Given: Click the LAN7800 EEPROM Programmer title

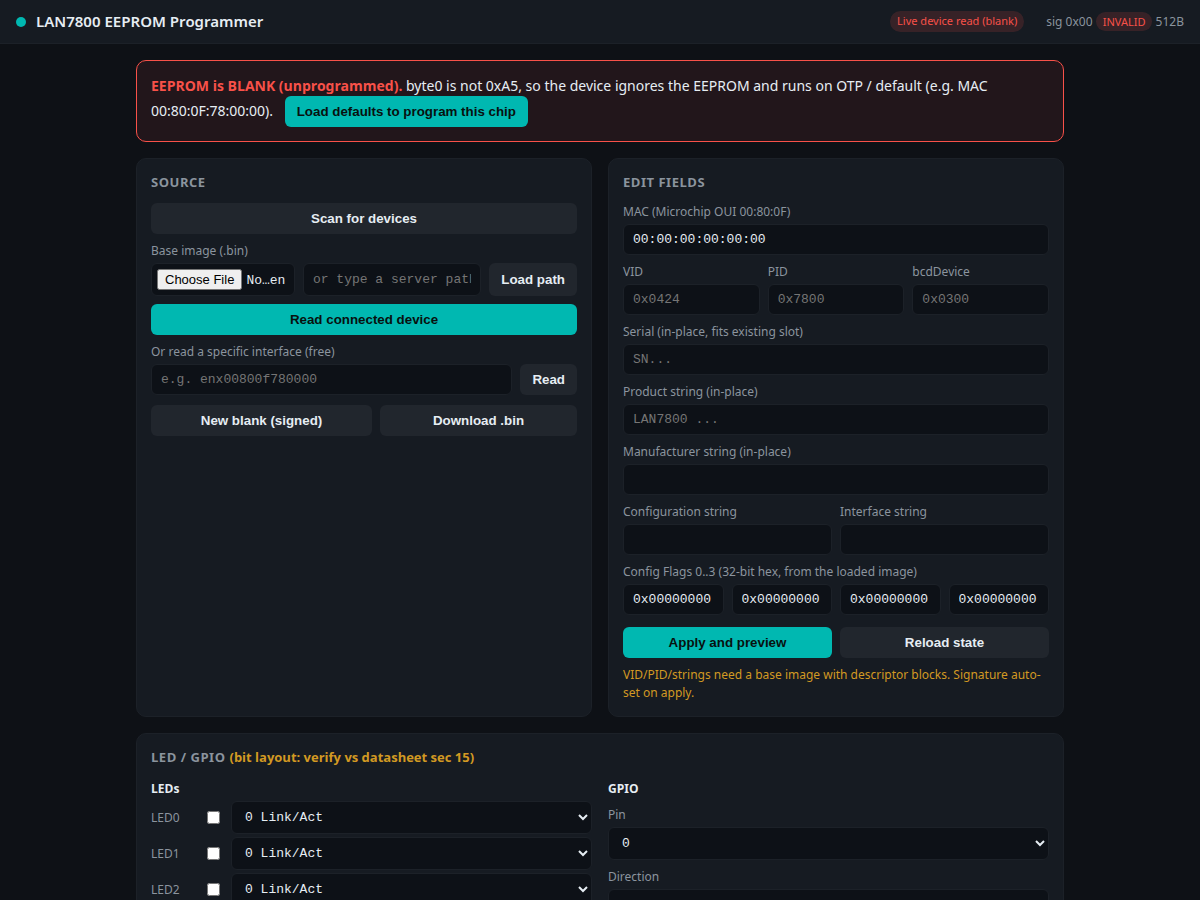Looking at the screenshot, I should pos(150,22).
